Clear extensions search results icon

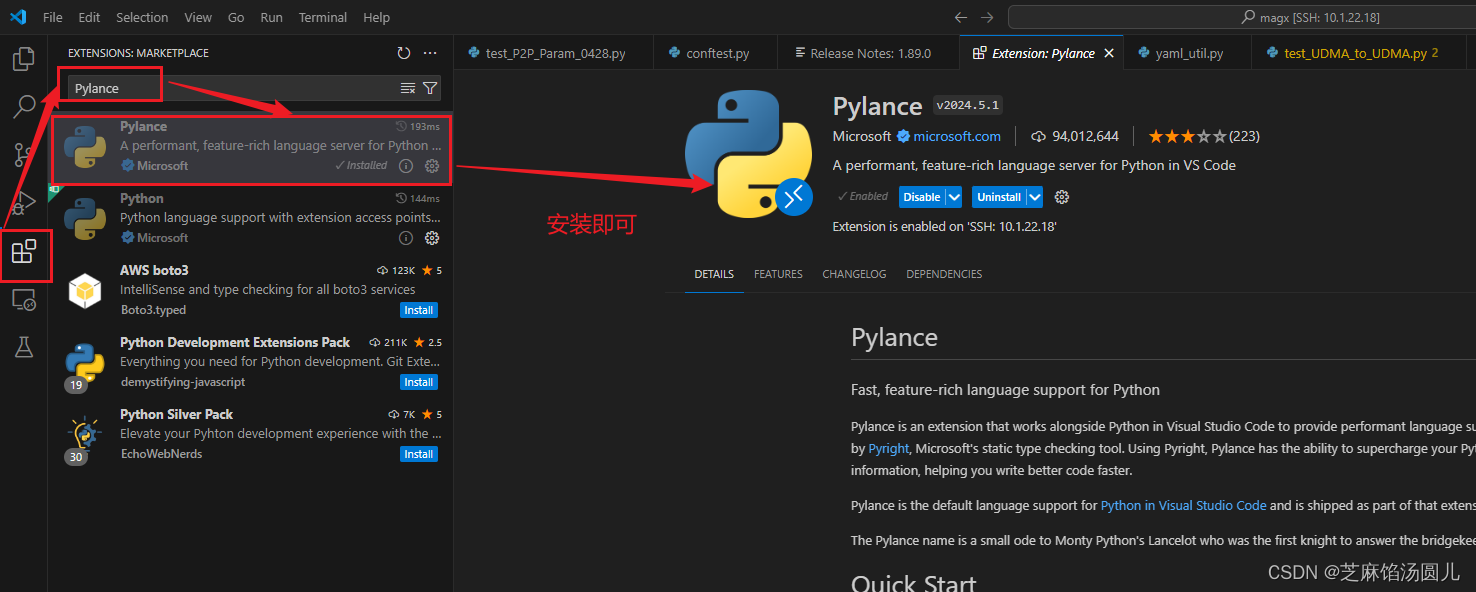click(x=408, y=88)
